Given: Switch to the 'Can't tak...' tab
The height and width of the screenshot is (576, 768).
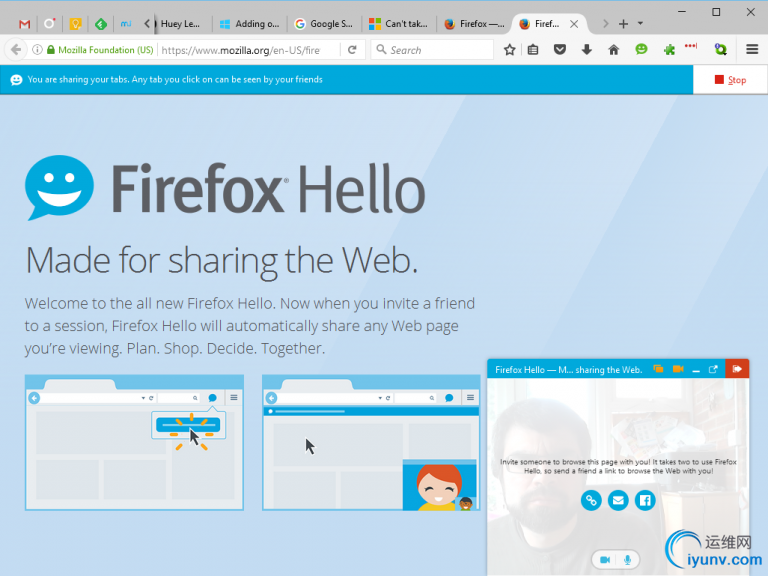Looking at the screenshot, I should tap(399, 24).
